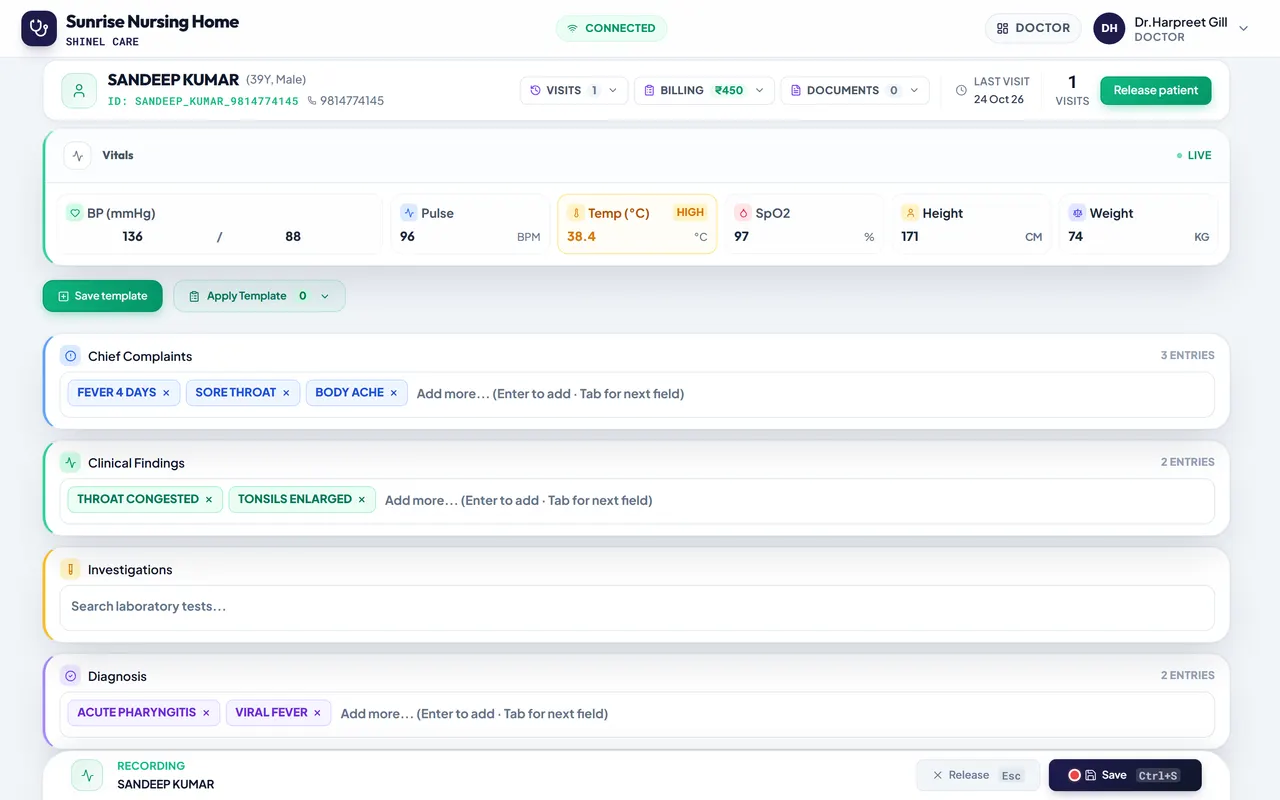The width and height of the screenshot is (1280, 800).
Task: Click the patient ID SANDEEP_KUMAR_9814774145
Action: pyautogui.click(x=203, y=101)
